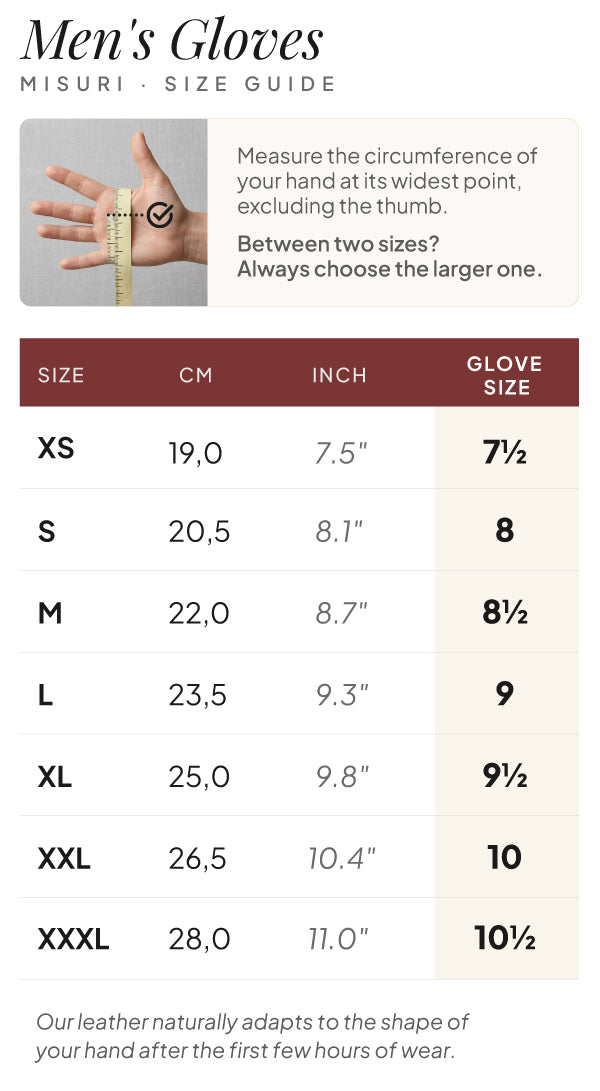Click the hand measurement photo
The image size is (600, 1091).
[113, 212]
